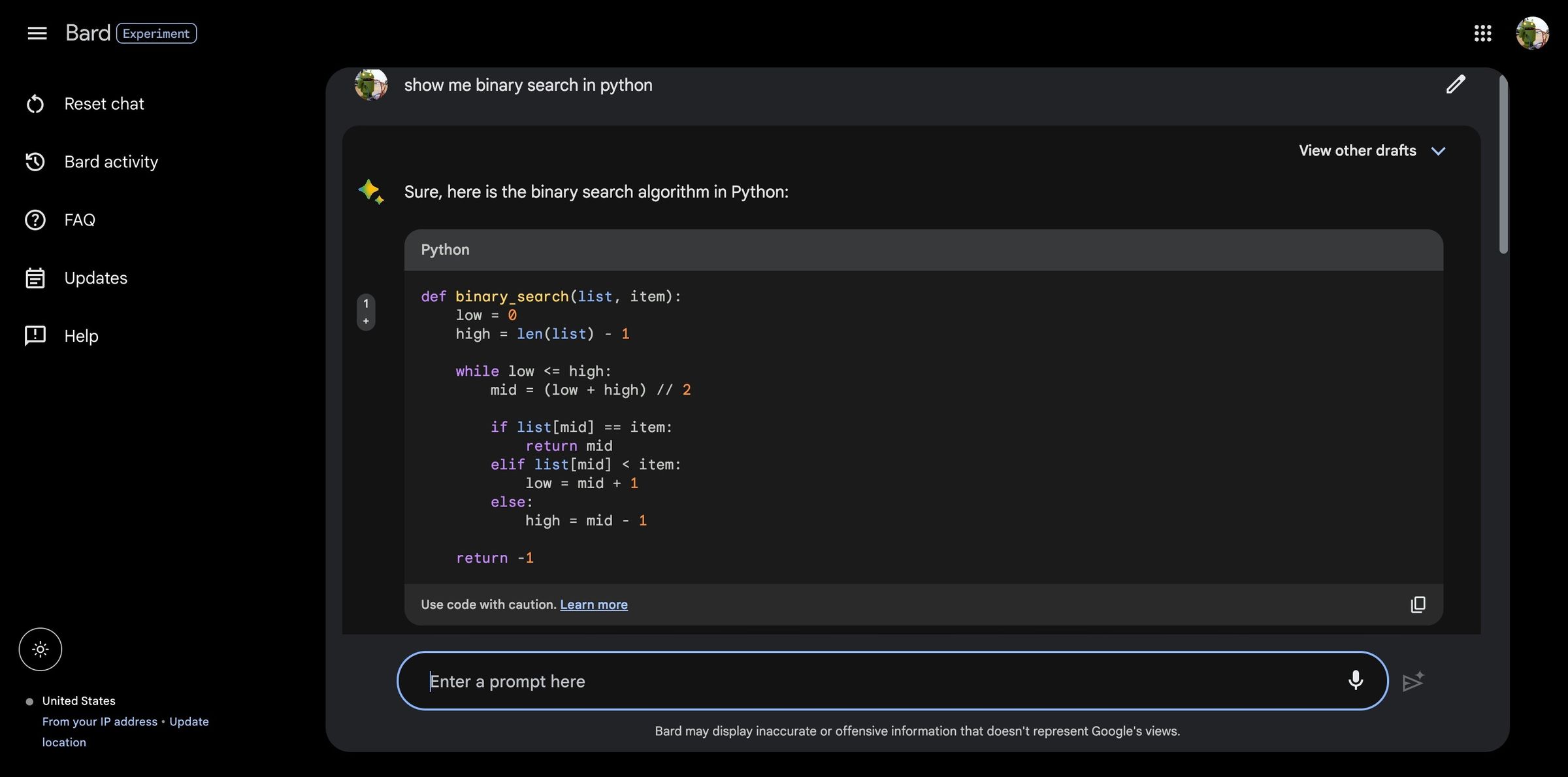The height and width of the screenshot is (777, 1568).
Task: Open the Learn more link
Action: pos(593,604)
